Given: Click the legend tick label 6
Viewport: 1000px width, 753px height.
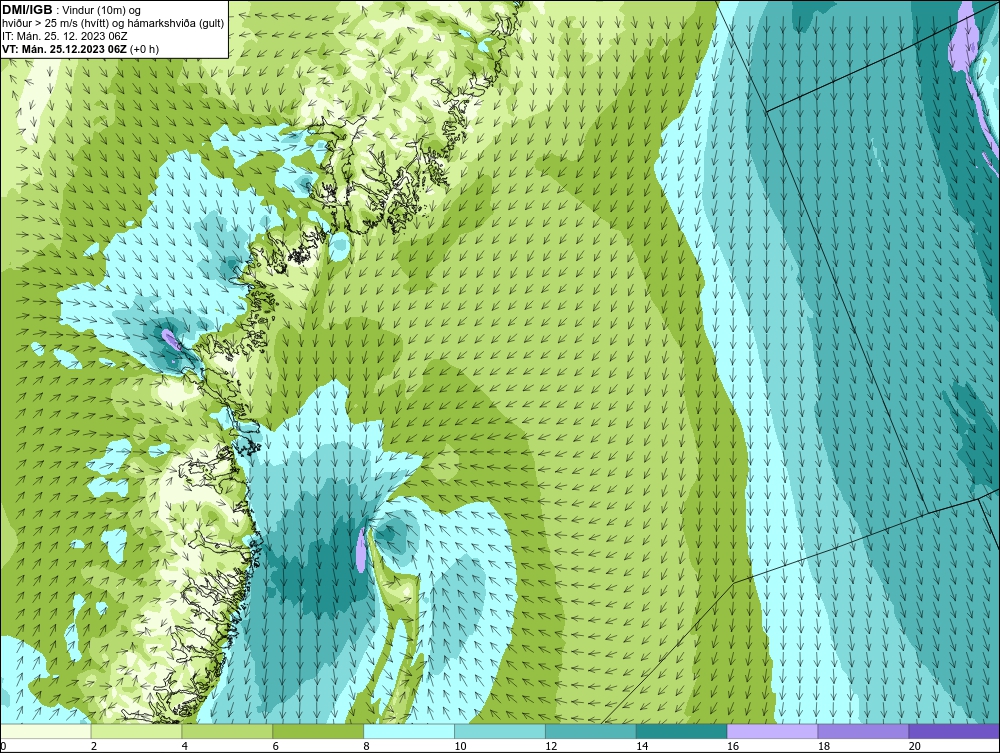Looking at the screenshot, I should 276,746.
